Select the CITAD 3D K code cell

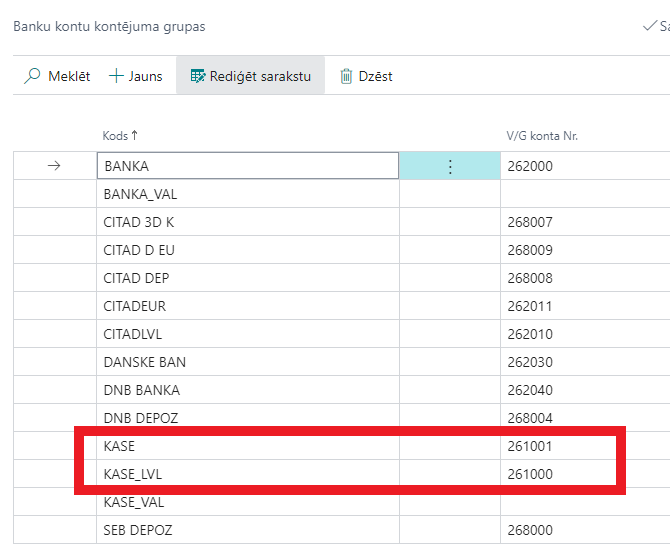pos(138,222)
